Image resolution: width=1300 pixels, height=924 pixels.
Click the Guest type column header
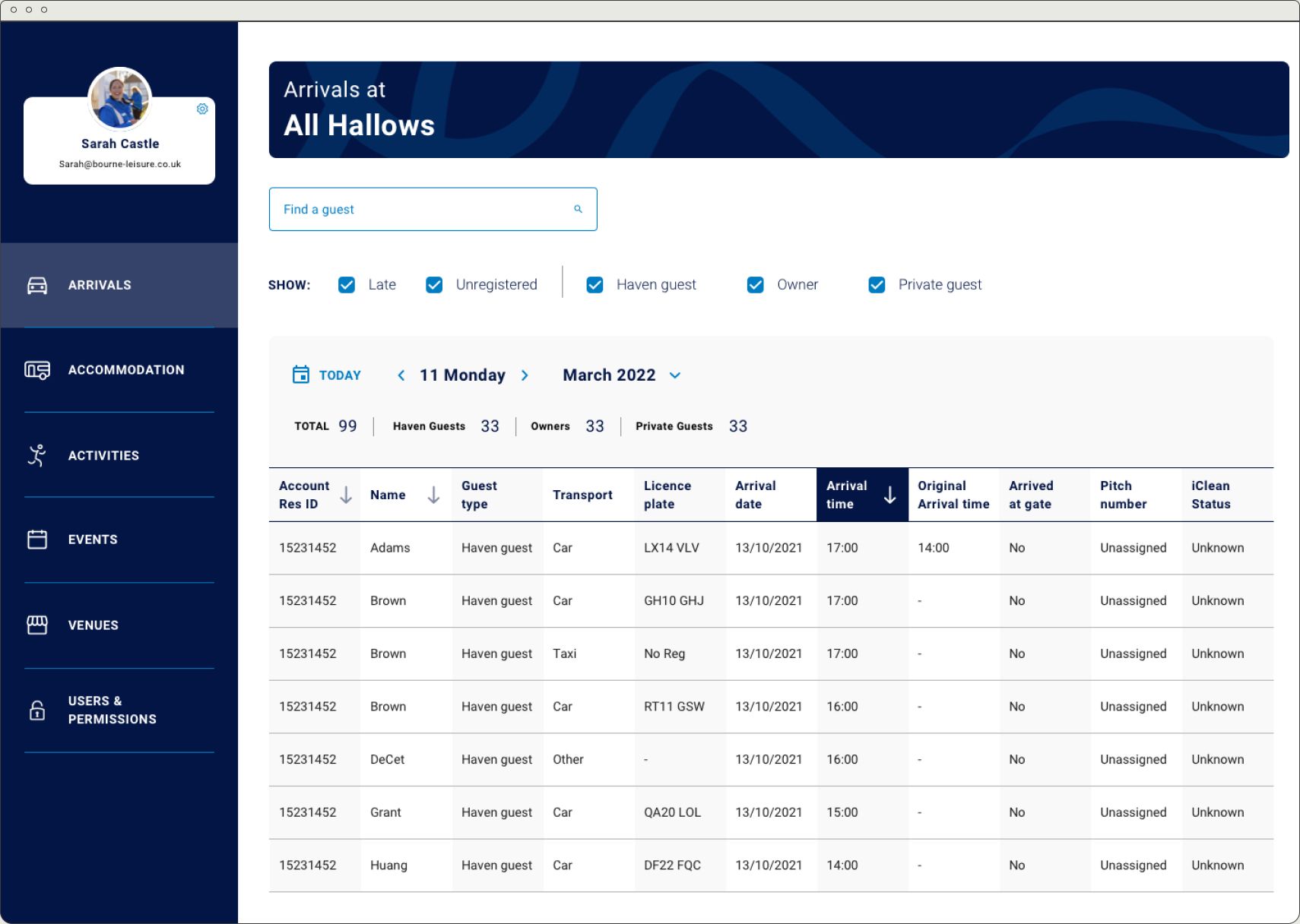point(497,495)
